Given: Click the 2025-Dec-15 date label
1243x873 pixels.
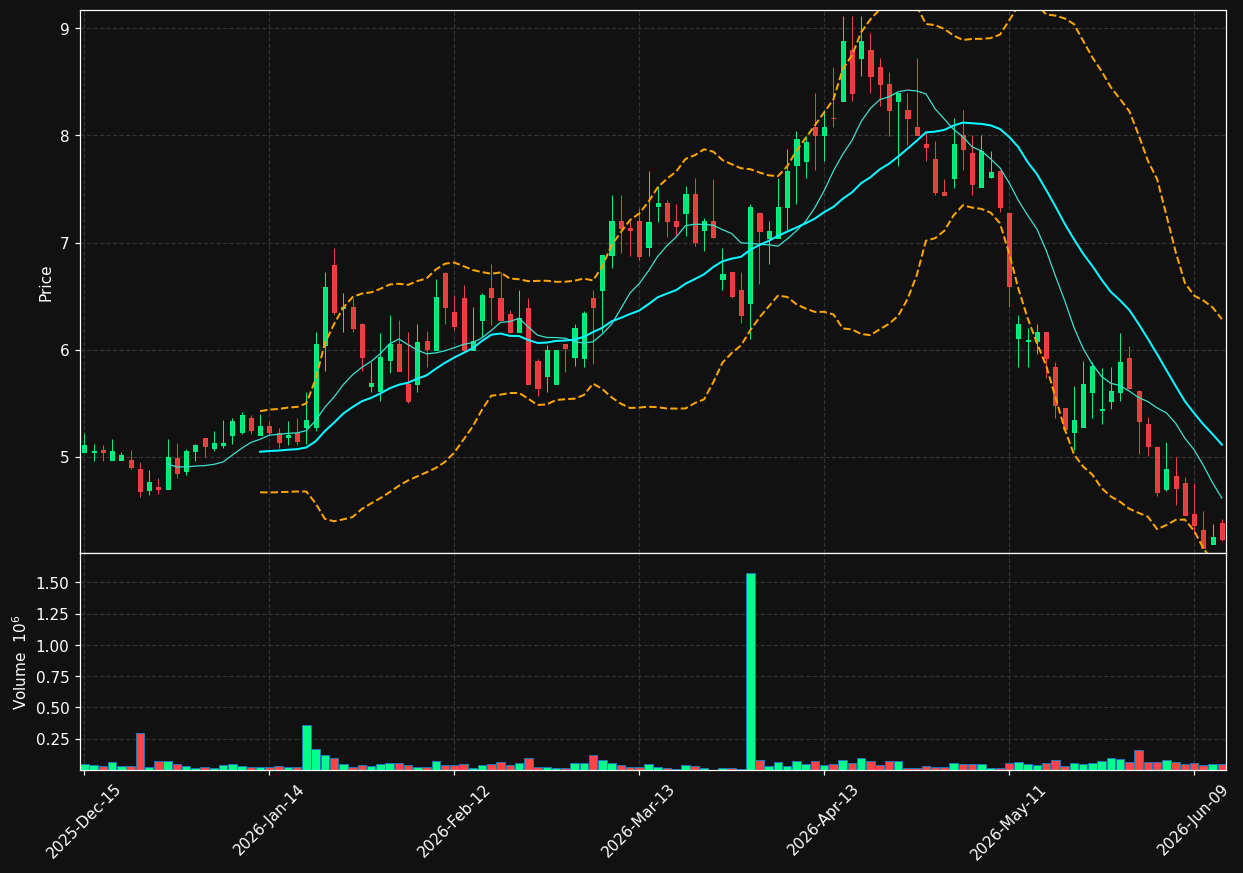Looking at the screenshot, I should pos(83,821).
